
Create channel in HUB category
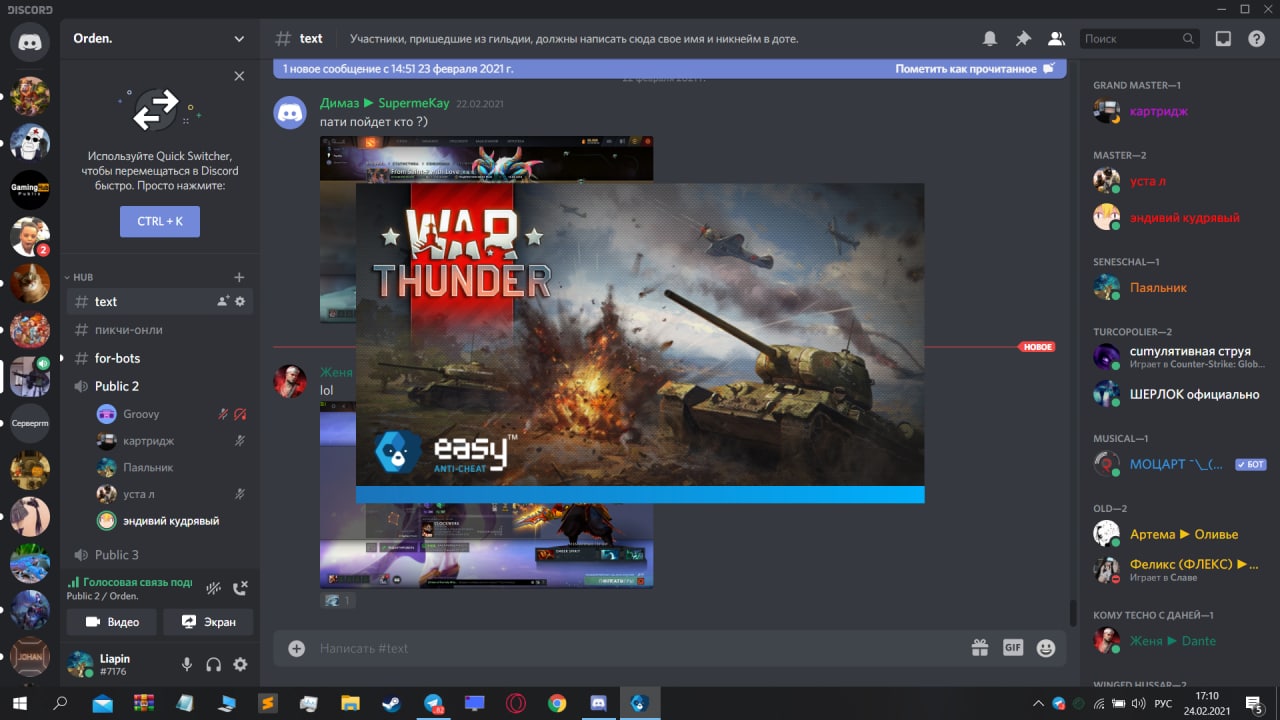pyautogui.click(x=239, y=277)
